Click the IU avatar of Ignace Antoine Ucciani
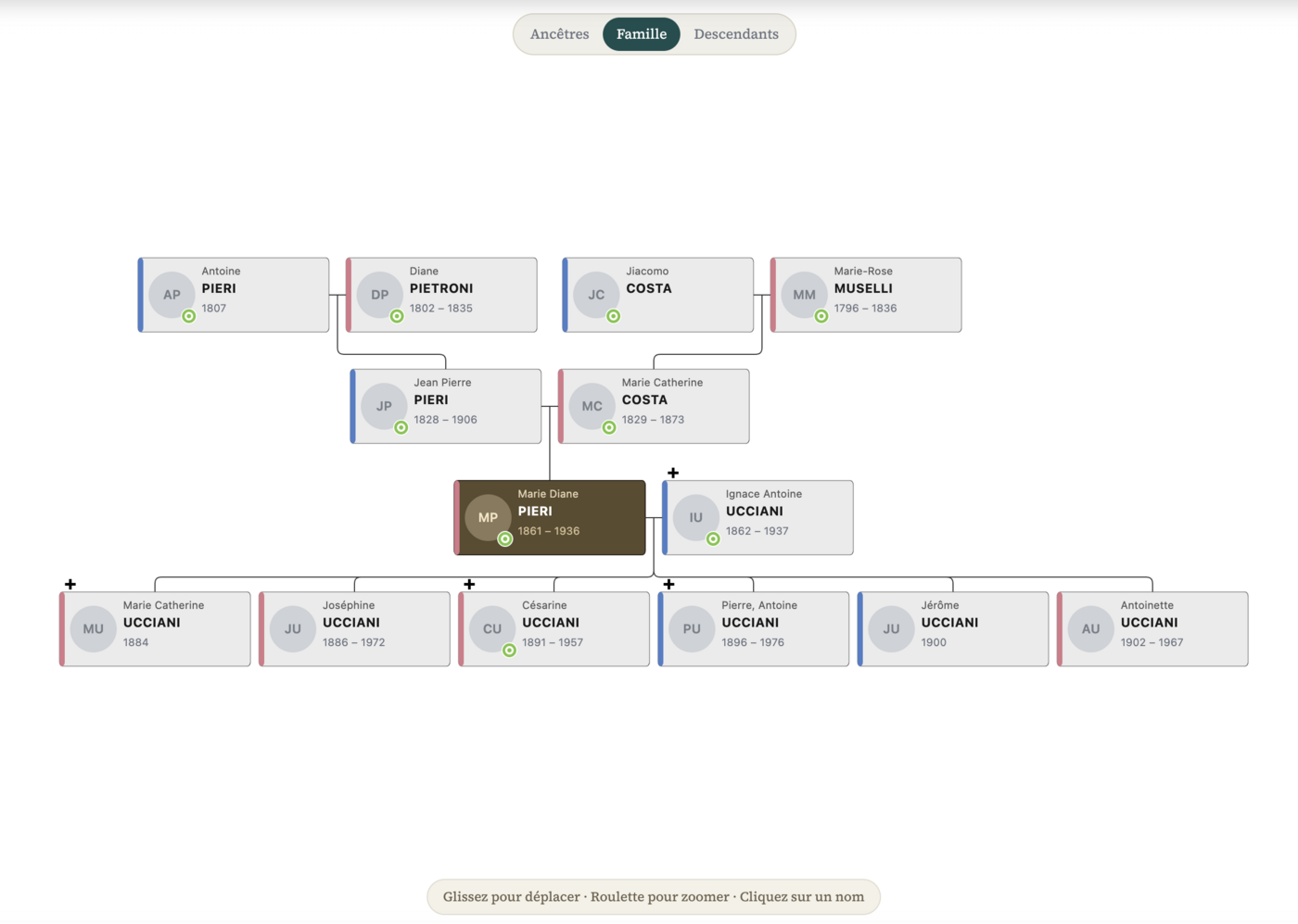This screenshot has width=1298, height=924. (696, 517)
